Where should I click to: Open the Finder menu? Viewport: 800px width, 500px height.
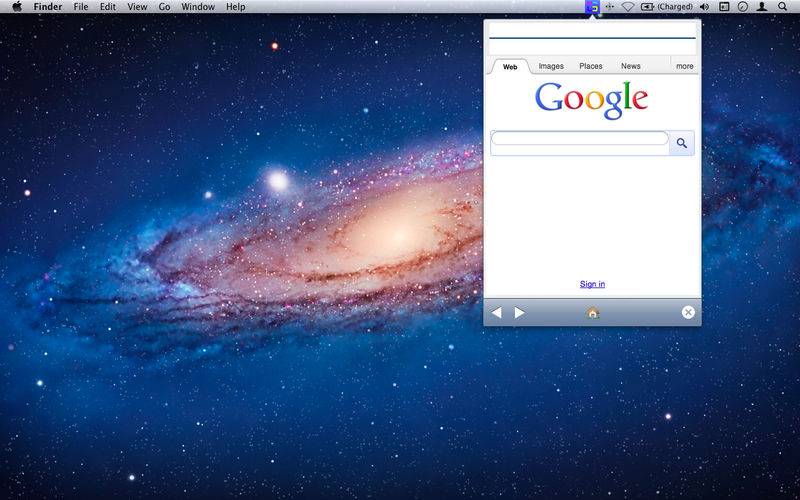coord(47,7)
